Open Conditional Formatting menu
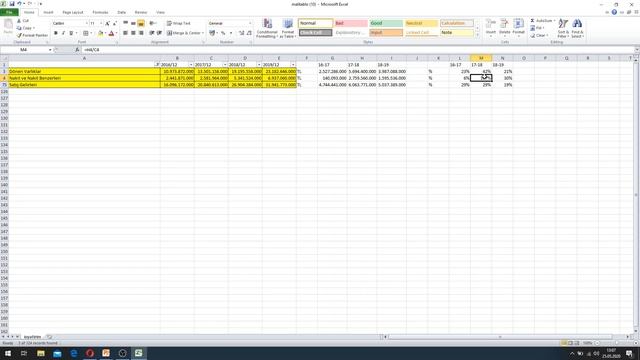The height and width of the screenshot is (360, 640). 267,28
